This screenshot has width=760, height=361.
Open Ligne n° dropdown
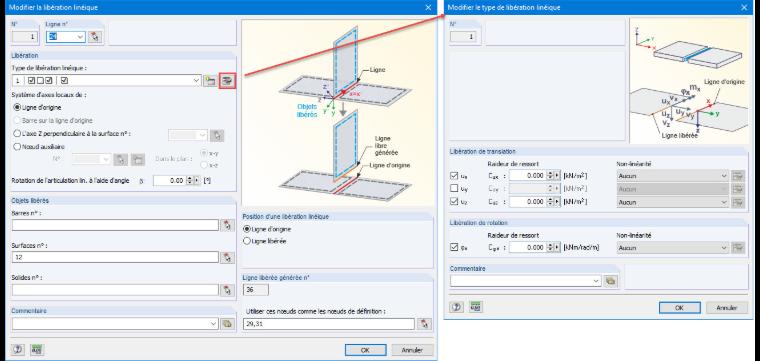(80, 37)
